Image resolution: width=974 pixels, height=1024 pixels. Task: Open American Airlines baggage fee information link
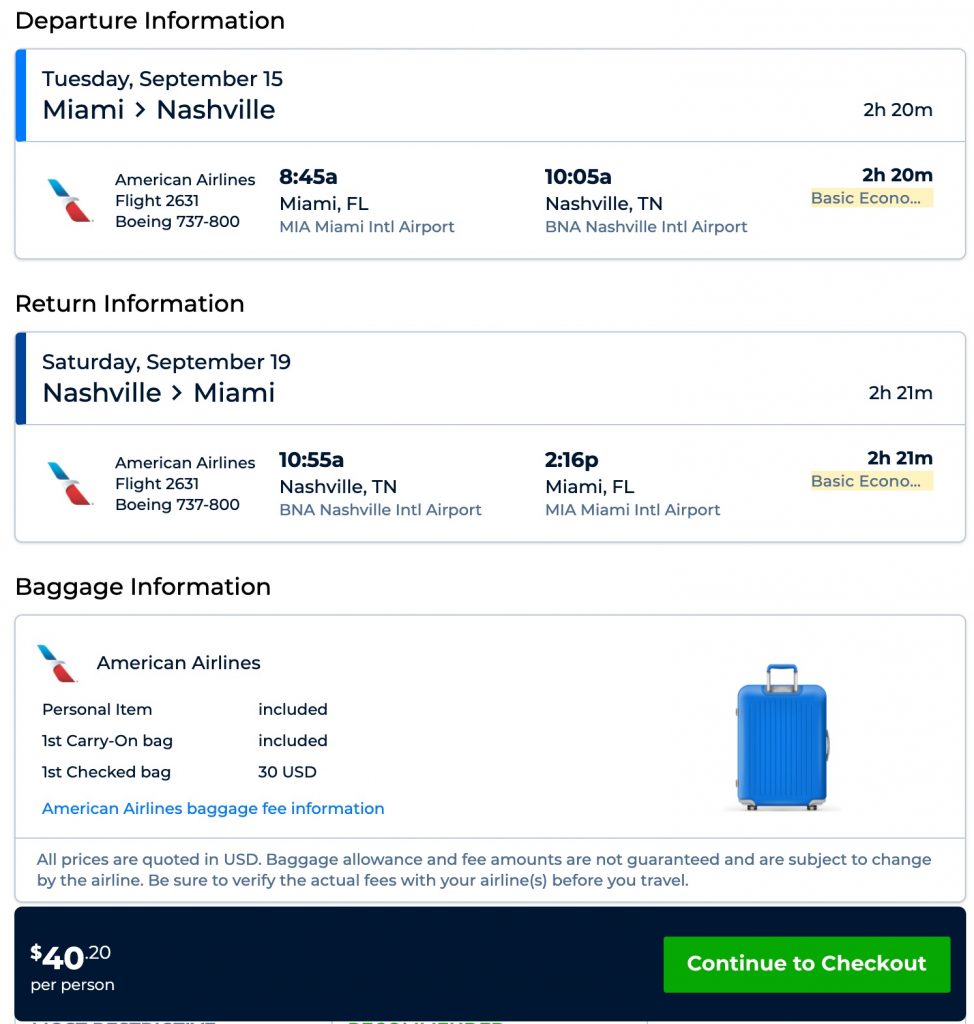point(213,808)
